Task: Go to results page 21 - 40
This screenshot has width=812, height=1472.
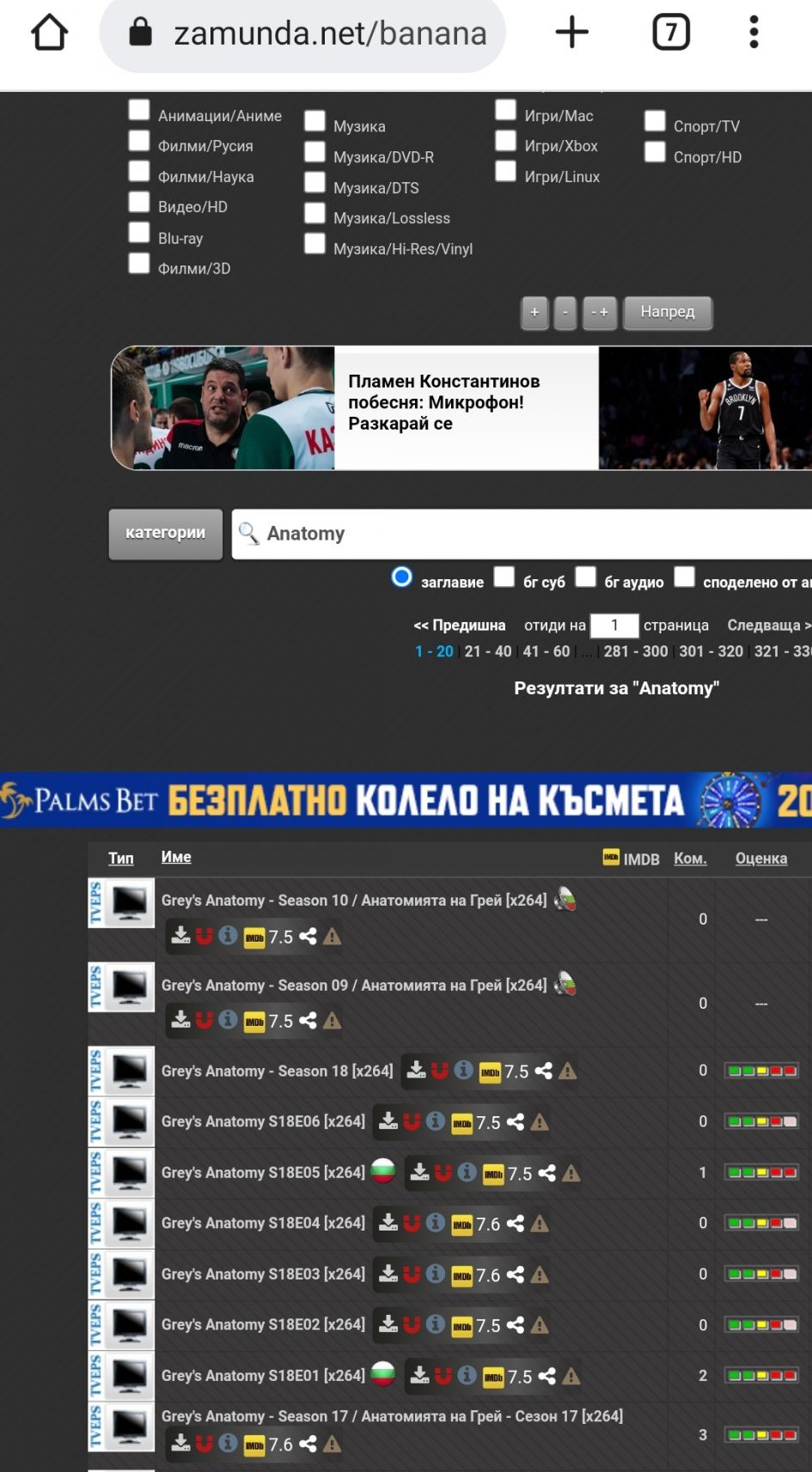Action: coord(488,651)
